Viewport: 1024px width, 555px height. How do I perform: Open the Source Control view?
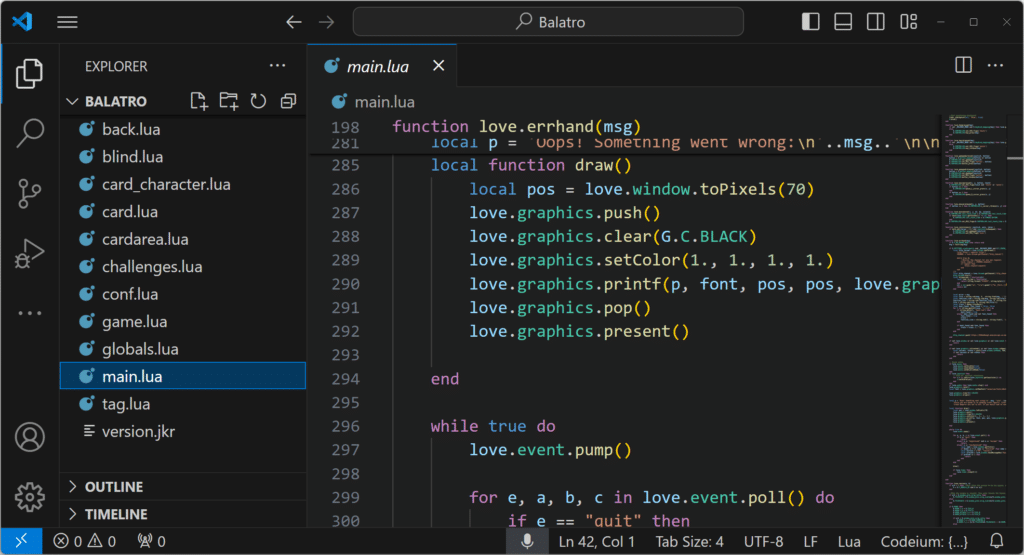point(30,193)
